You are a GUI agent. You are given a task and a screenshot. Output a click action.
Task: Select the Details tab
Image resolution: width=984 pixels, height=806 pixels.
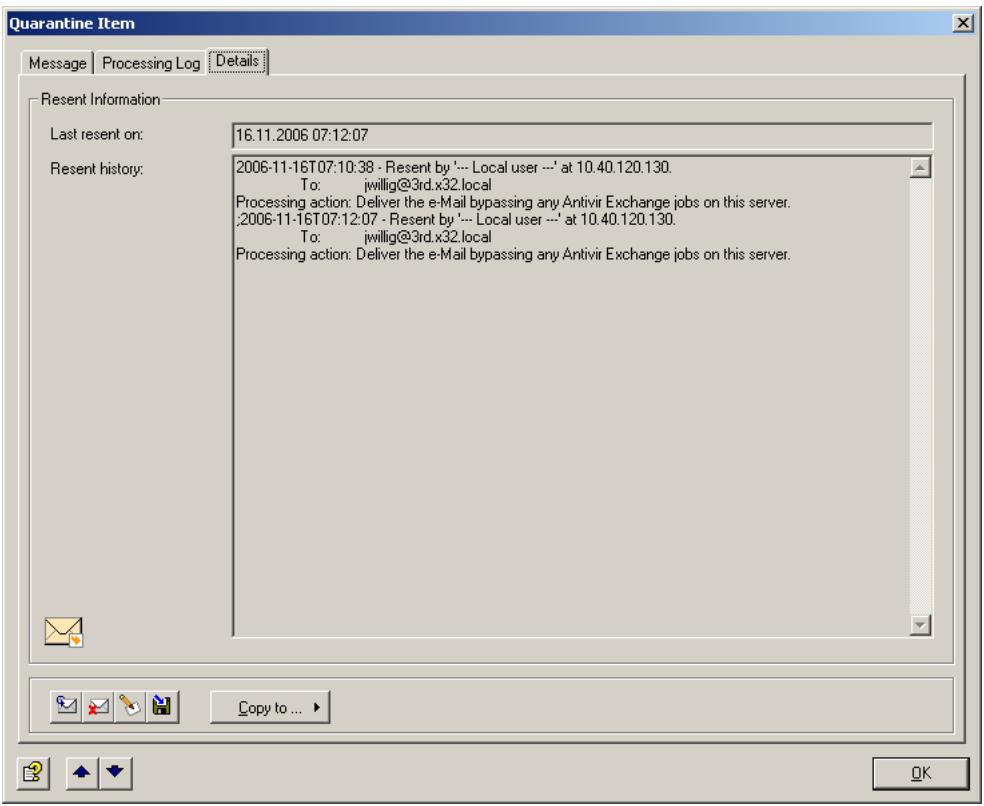coord(237,61)
